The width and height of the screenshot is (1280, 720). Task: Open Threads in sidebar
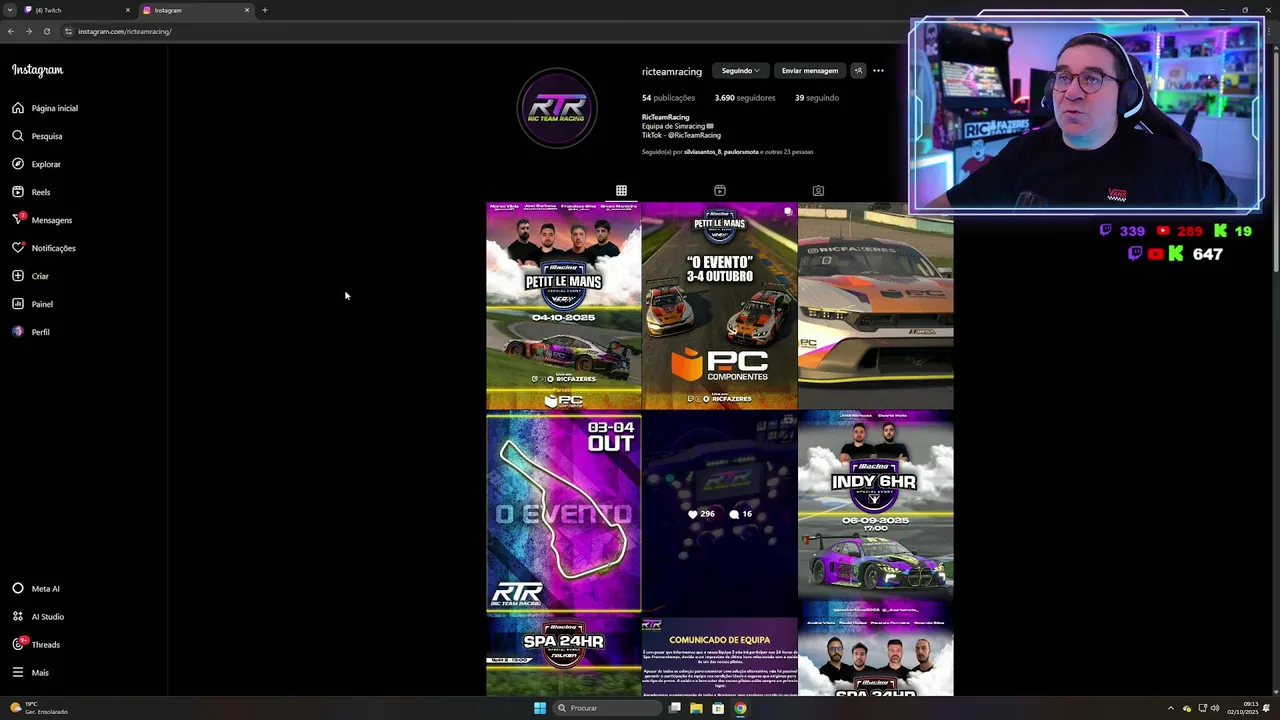pos(36,645)
